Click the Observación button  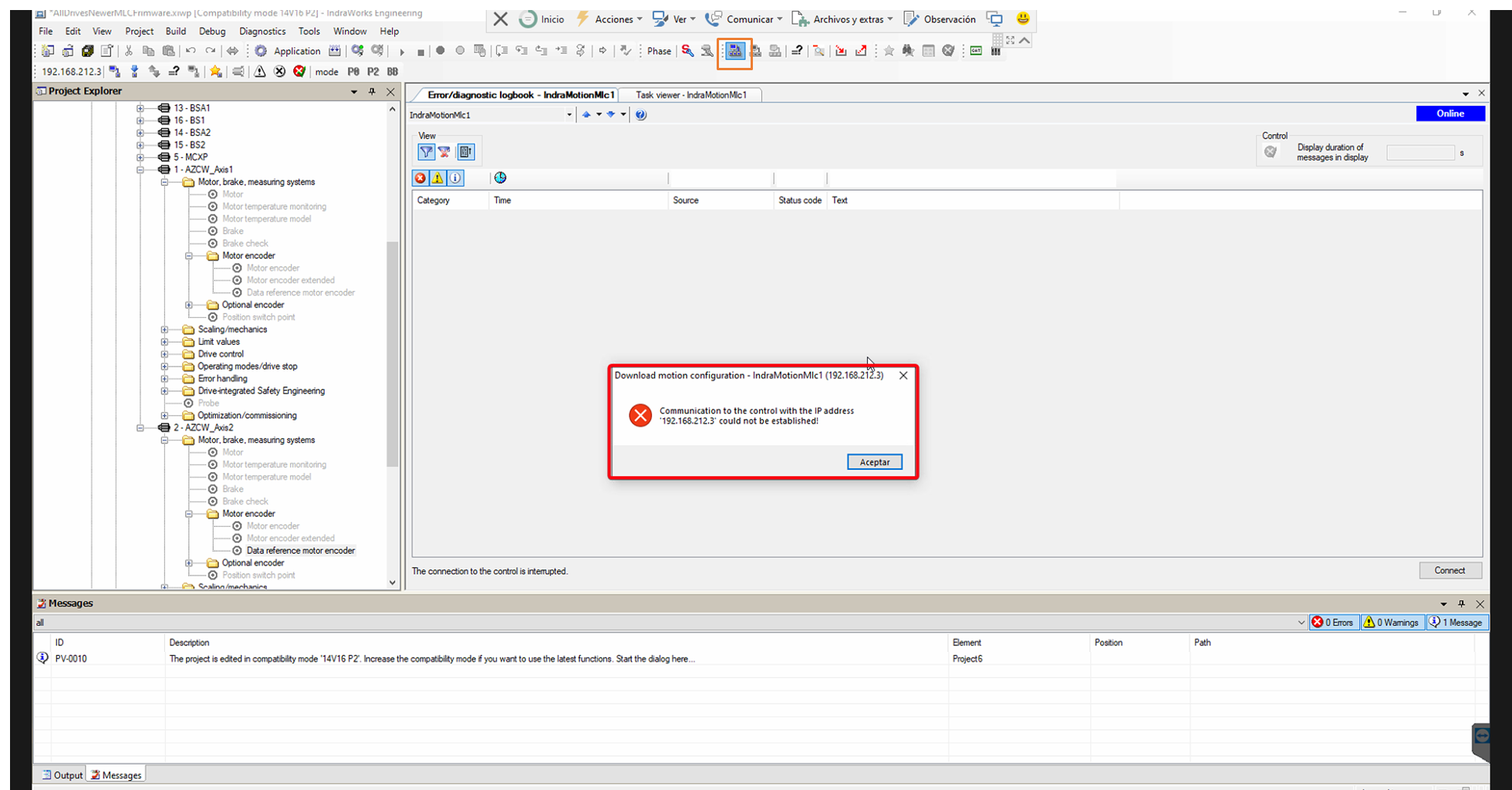point(940,19)
